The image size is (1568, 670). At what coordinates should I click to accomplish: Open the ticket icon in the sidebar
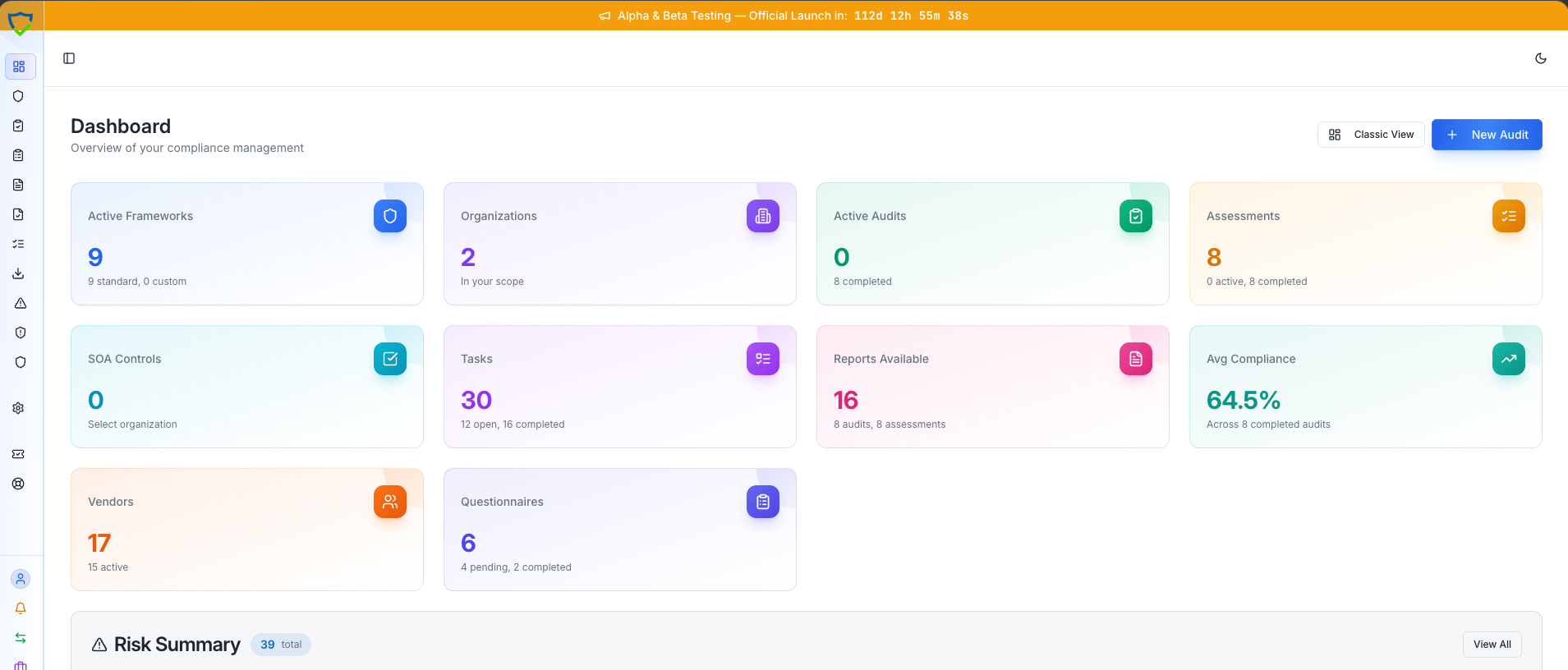[18, 454]
